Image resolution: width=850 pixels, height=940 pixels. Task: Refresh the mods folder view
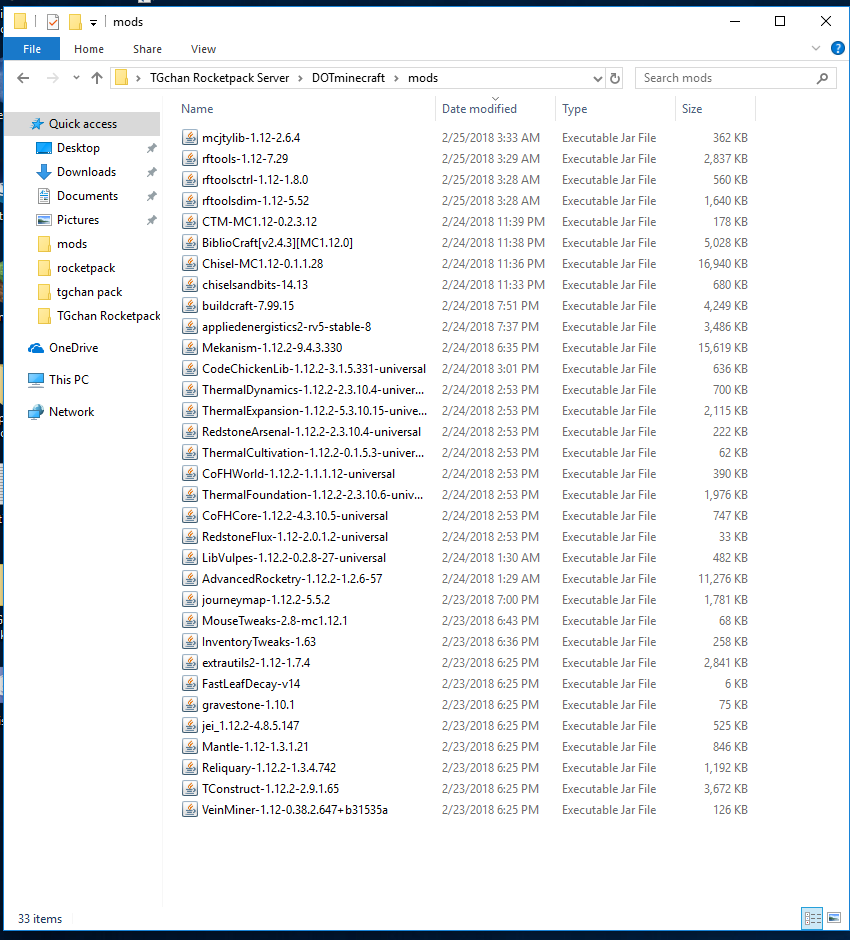615,78
